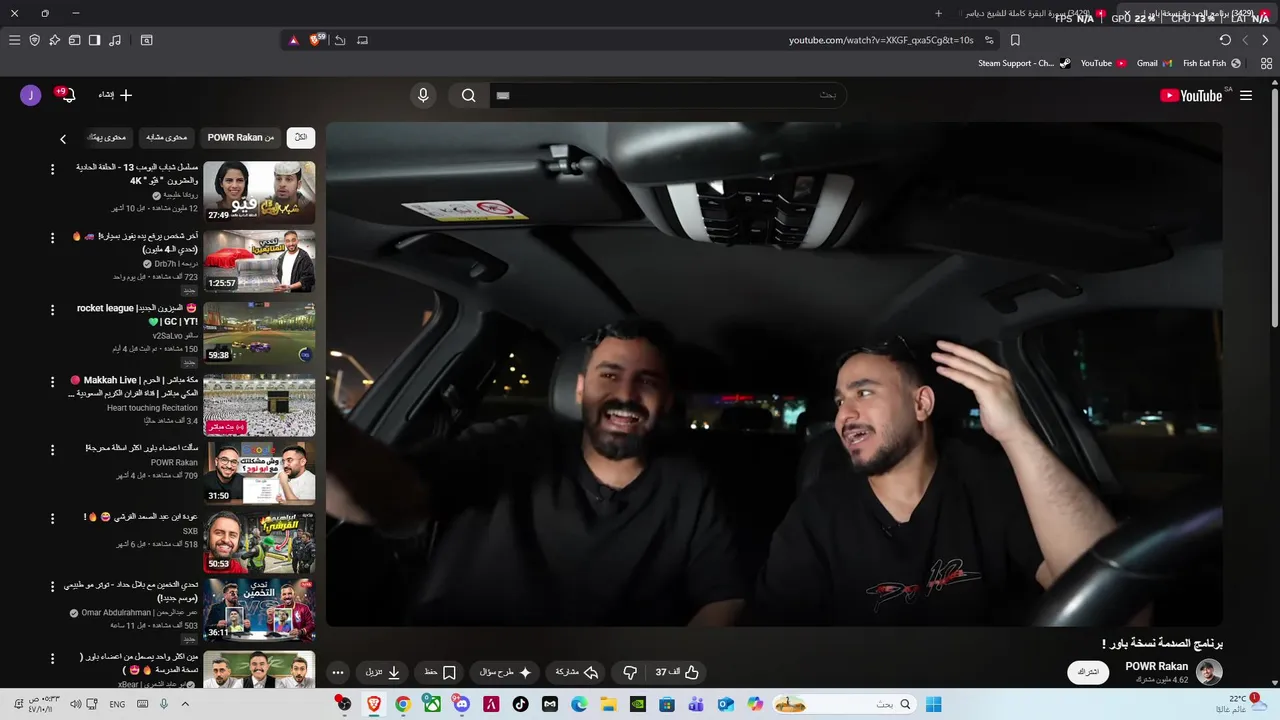The image size is (1280, 720).
Task: Click the browser reload button
Action: [x=1225, y=40]
